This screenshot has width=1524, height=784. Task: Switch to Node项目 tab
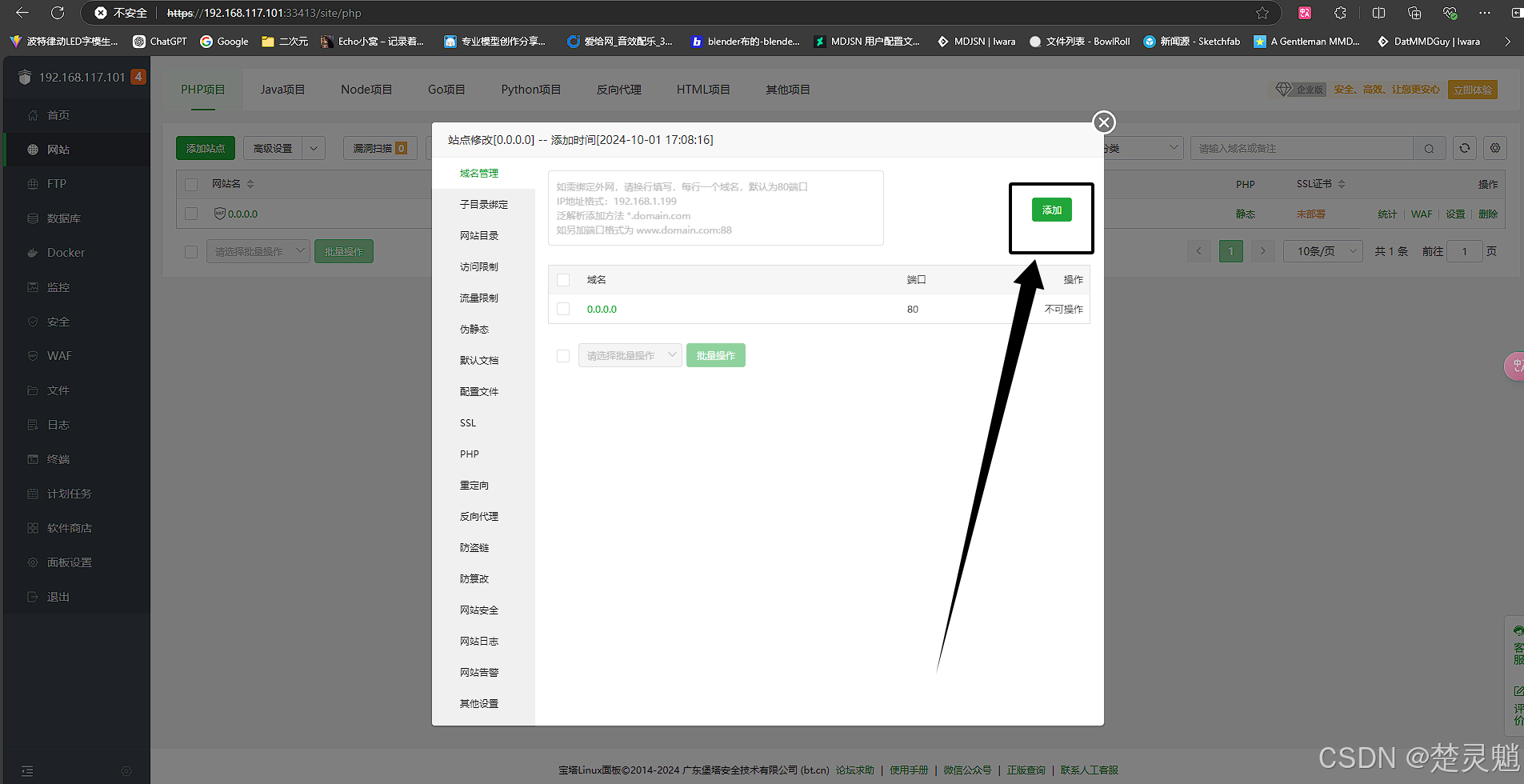click(366, 90)
